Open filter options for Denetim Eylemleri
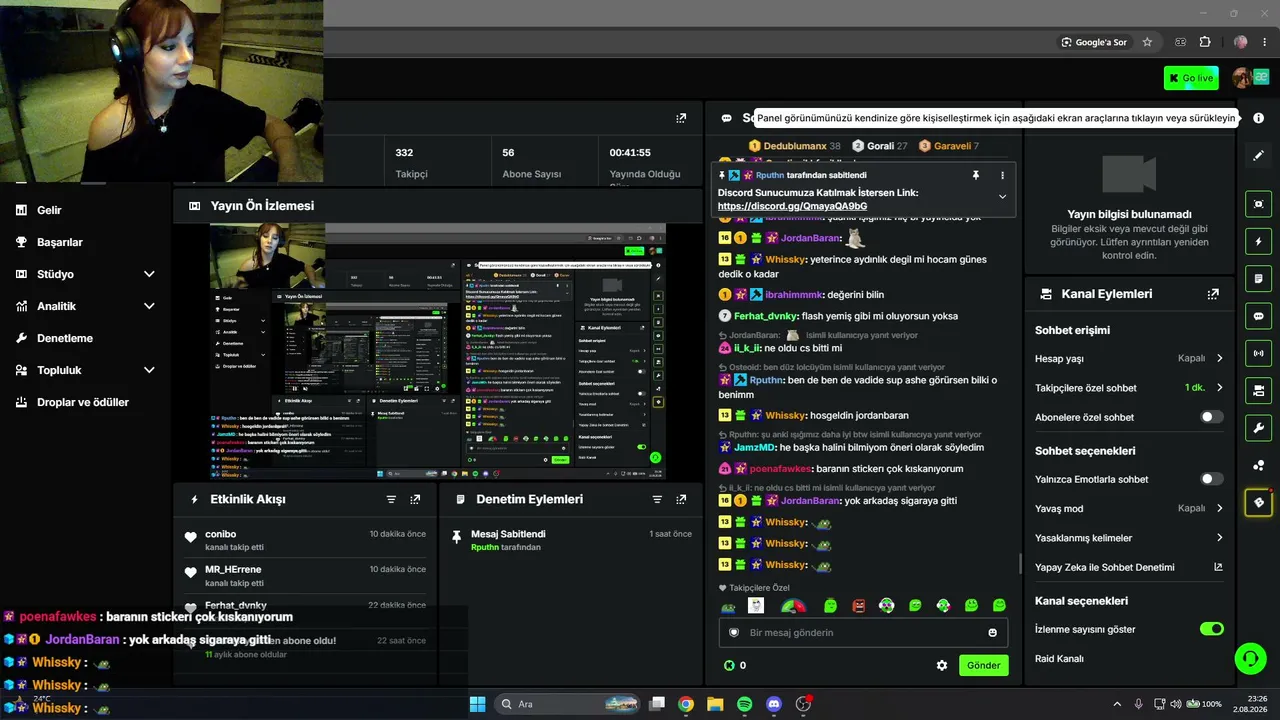This screenshot has height=720, width=1280. 657,499
